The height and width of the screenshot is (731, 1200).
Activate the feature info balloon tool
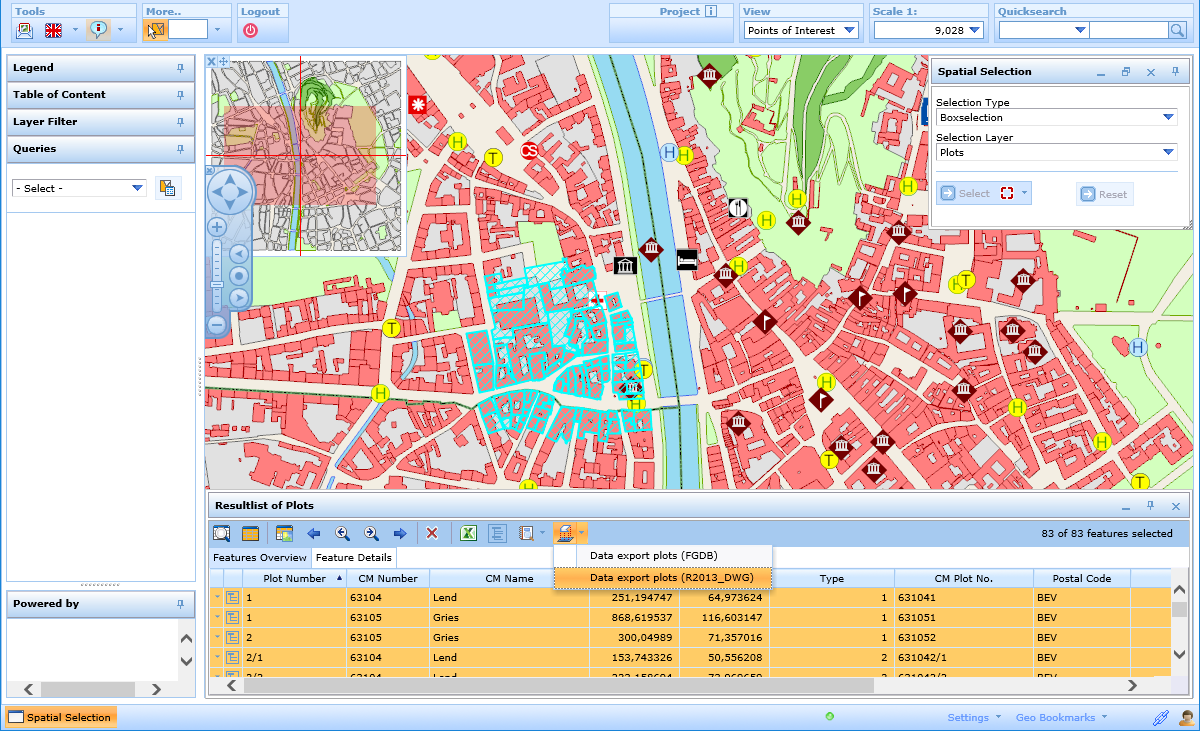pyautogui.click(x=98, y=30)
